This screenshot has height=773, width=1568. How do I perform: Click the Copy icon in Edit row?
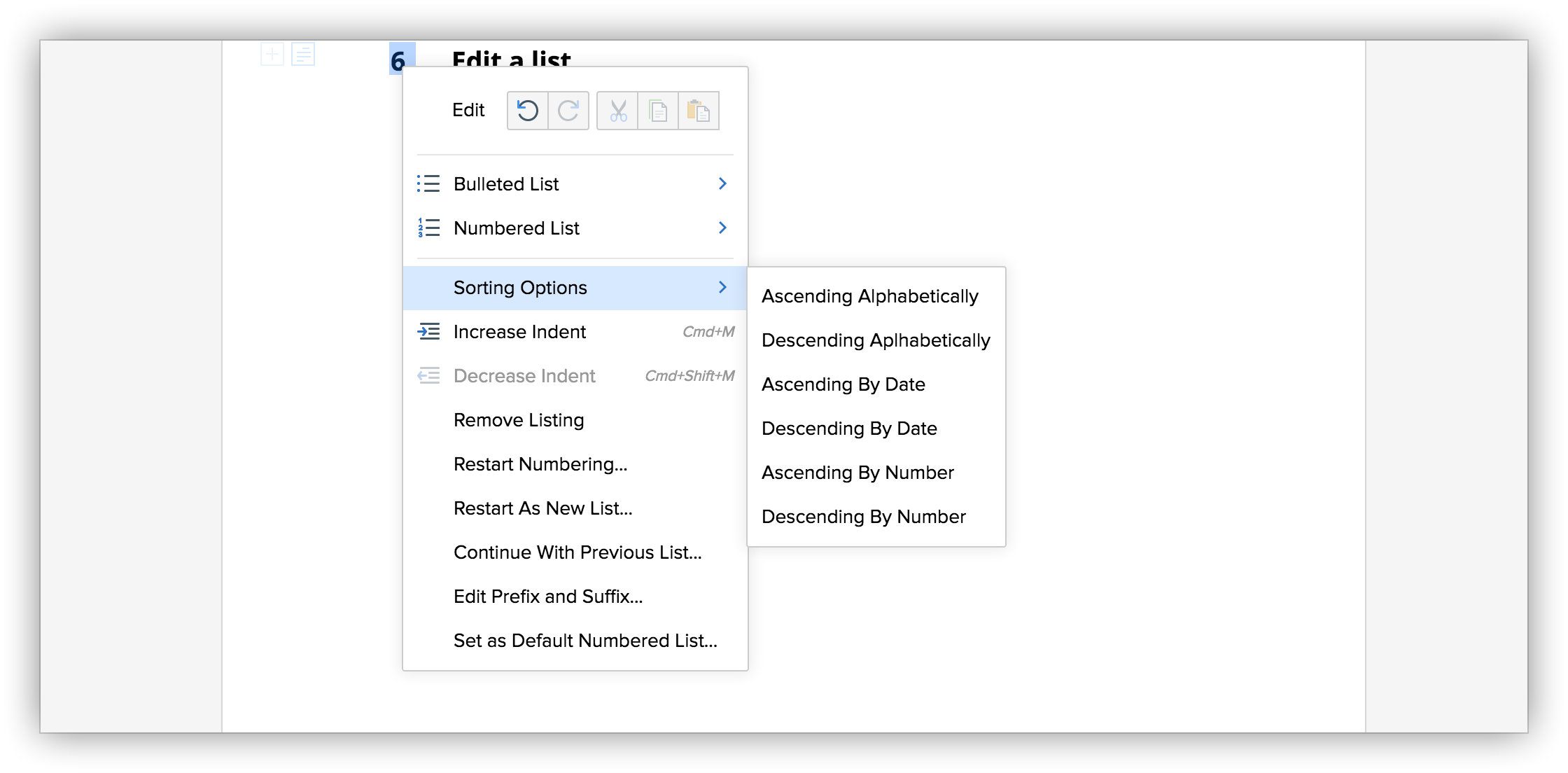click(x=658, y=111)
